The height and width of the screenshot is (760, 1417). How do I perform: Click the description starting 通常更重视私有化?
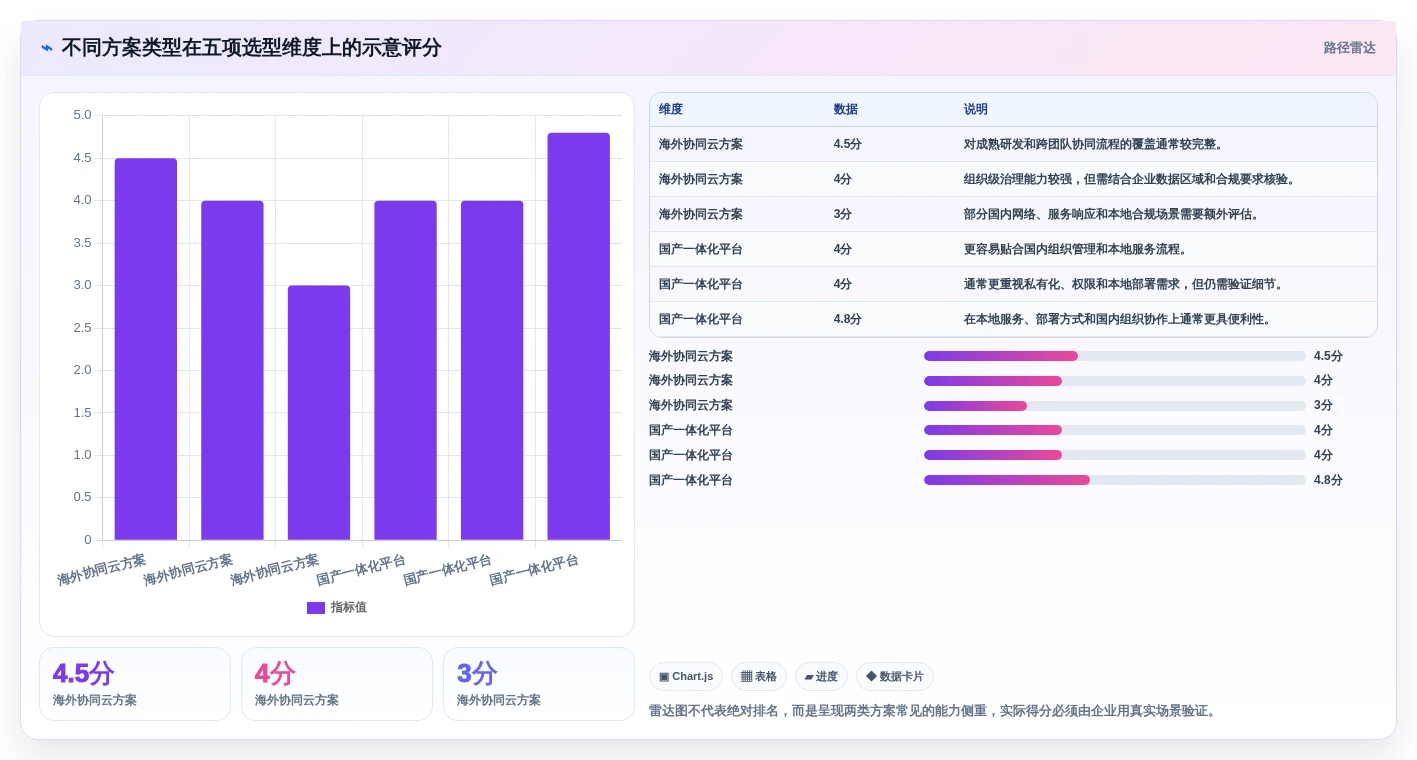(1126, 284)
